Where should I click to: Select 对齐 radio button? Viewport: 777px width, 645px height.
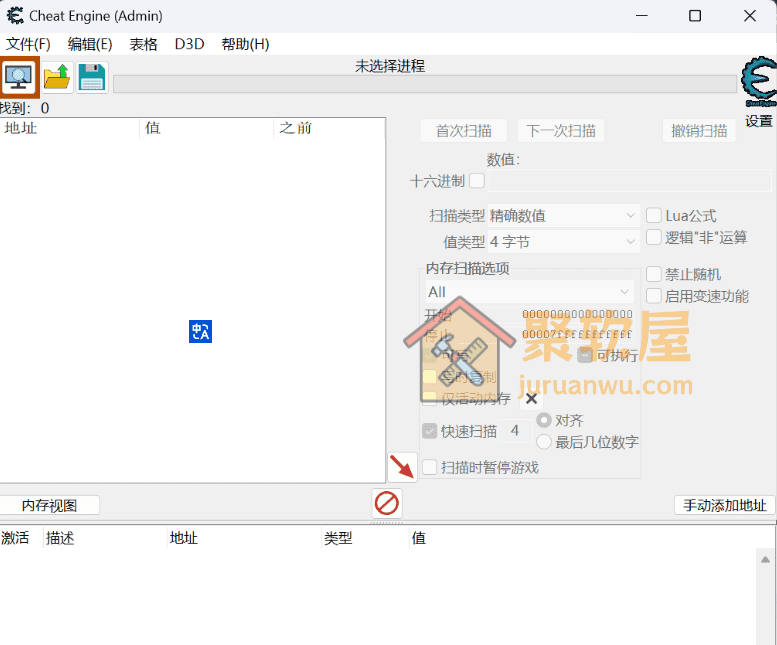[544, 421]
